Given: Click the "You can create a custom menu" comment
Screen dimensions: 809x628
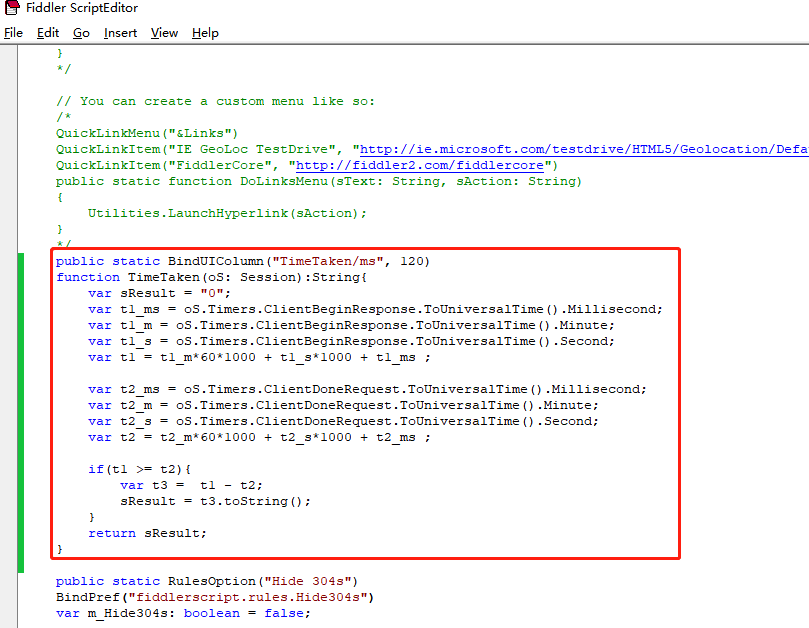Looking at the screenshot, I should [x=216, y=101].
